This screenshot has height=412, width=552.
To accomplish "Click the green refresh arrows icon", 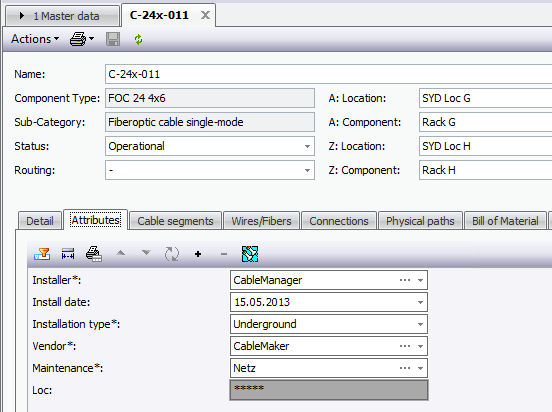I will click(x=138, y=39).
